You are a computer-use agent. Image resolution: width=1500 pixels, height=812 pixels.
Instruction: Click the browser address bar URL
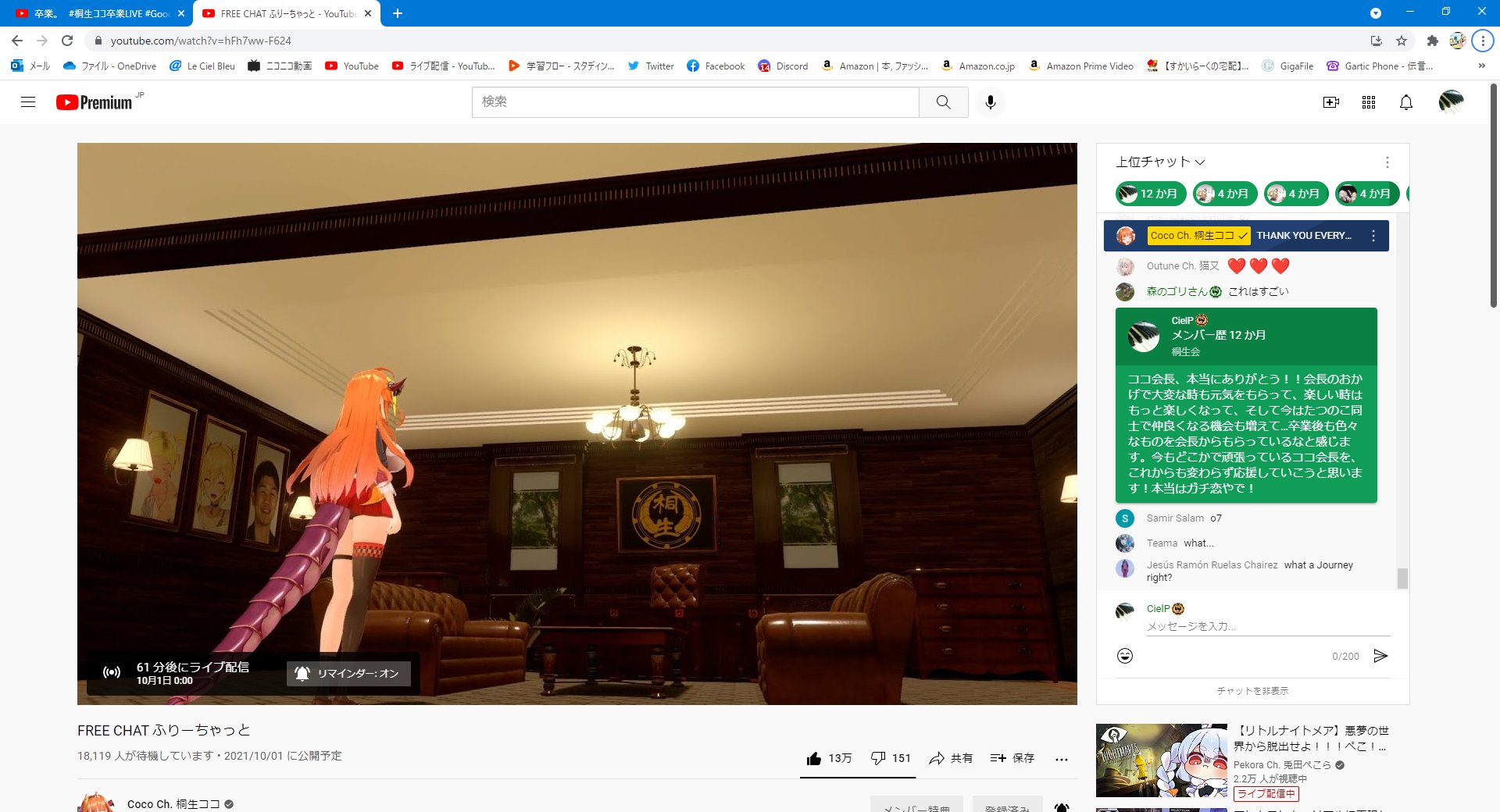pyautogui.click(x=201, y=41)
